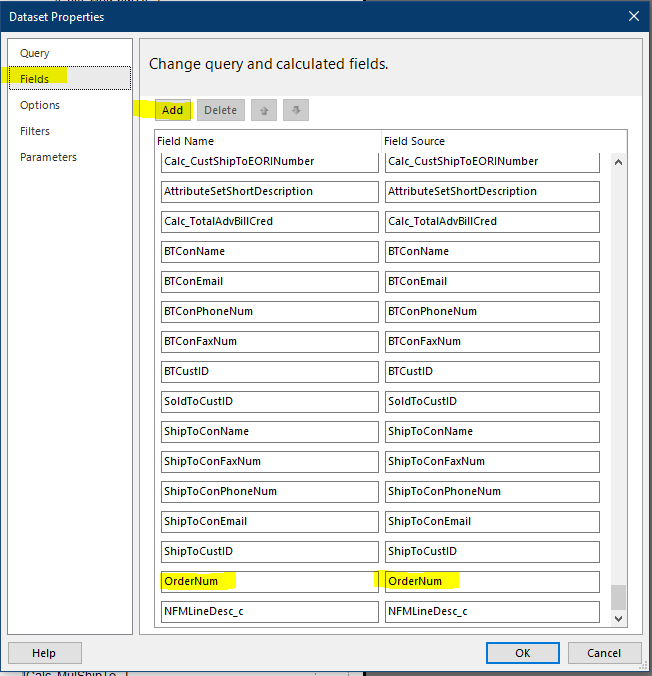Close the Dataset Properties dialog
Screen dimensions: 652x676
coord(633,16)
